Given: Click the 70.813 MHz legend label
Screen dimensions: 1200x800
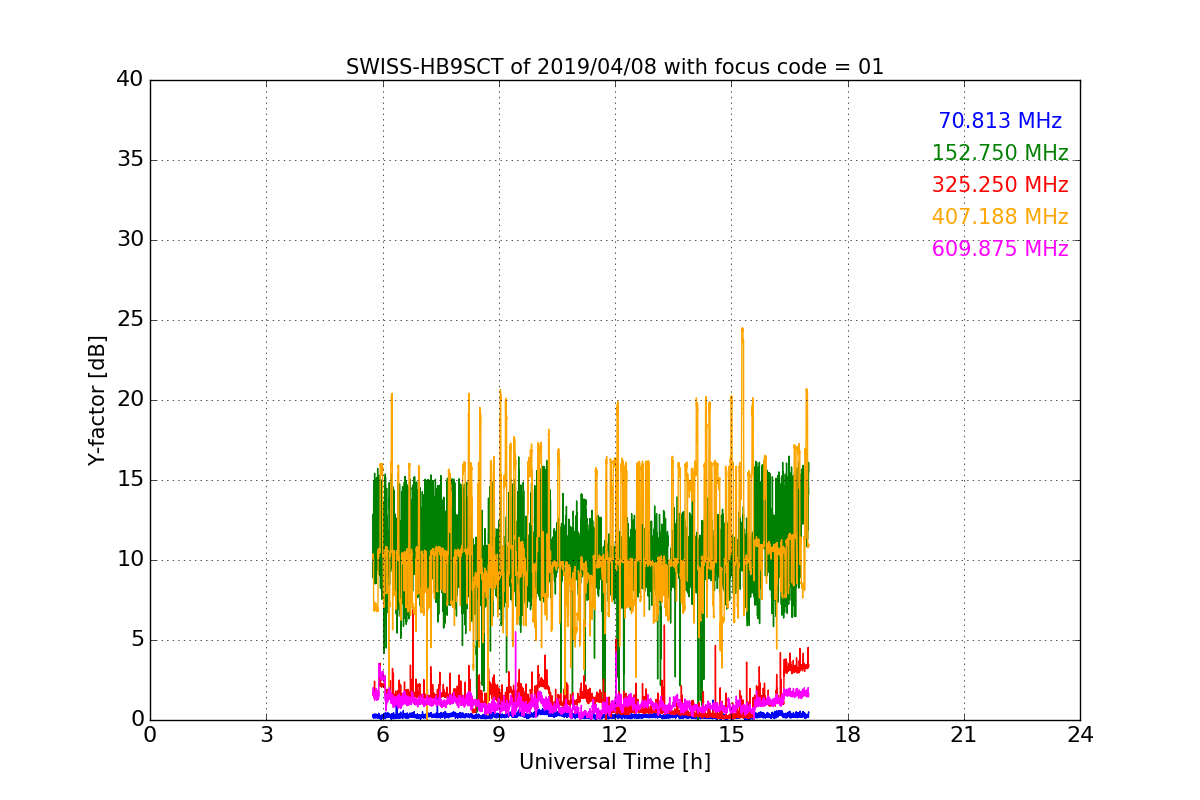Looking at the screenshot, I should [x=999, y=121].
